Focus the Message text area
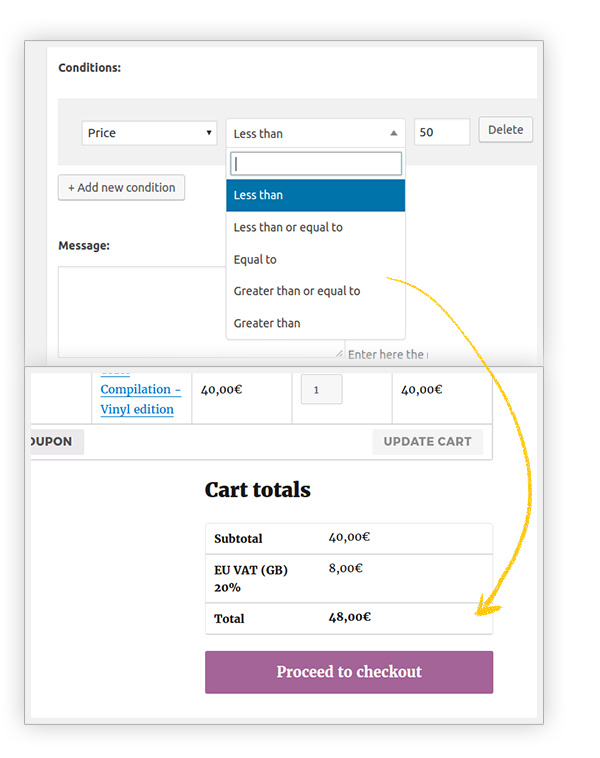Screen dimensions: 600x758 coord(140,310)
